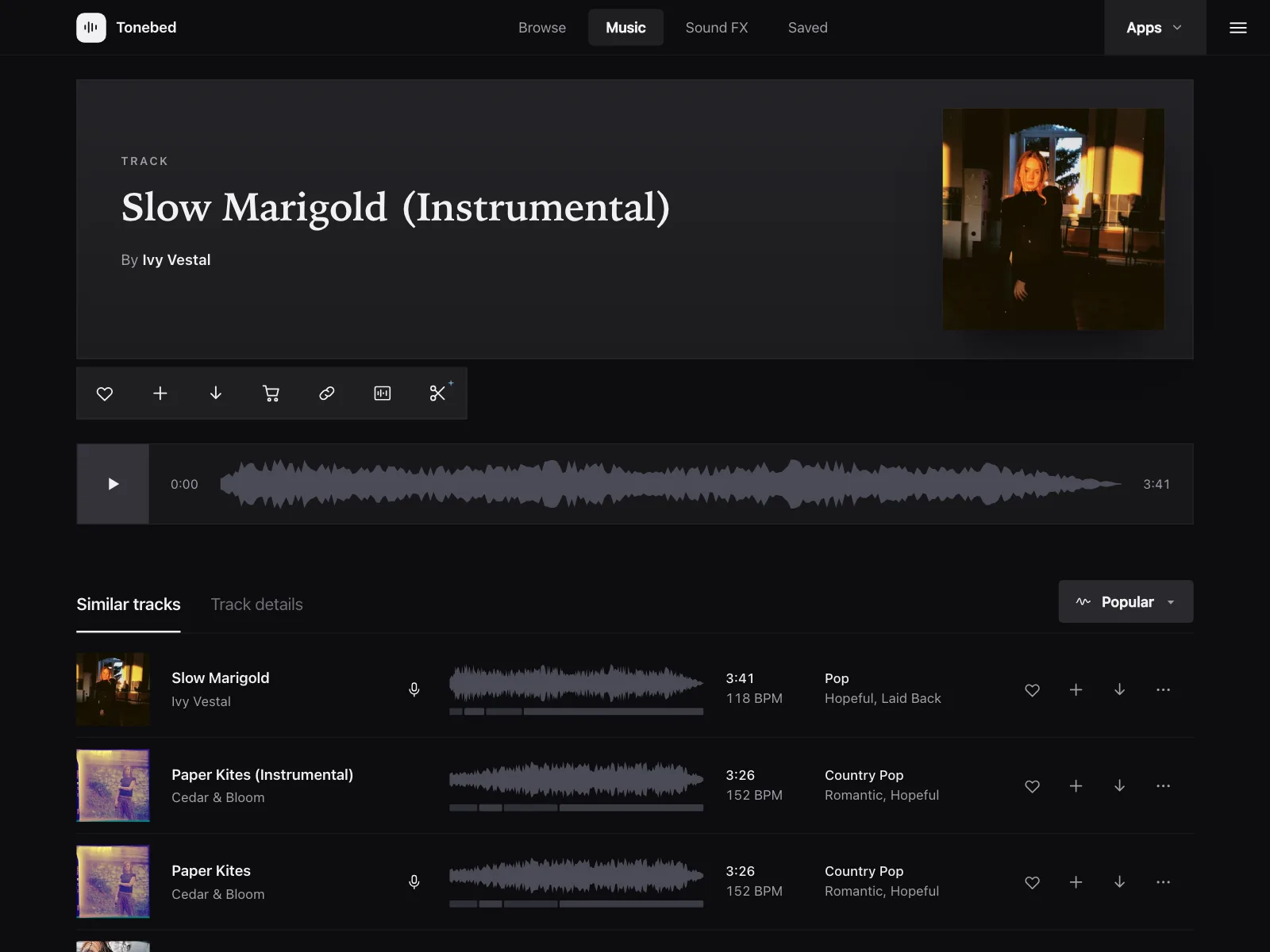Click vocals microphone icon on Slow Marigold
Screen dimensions: 1270x952
[414, 689]
